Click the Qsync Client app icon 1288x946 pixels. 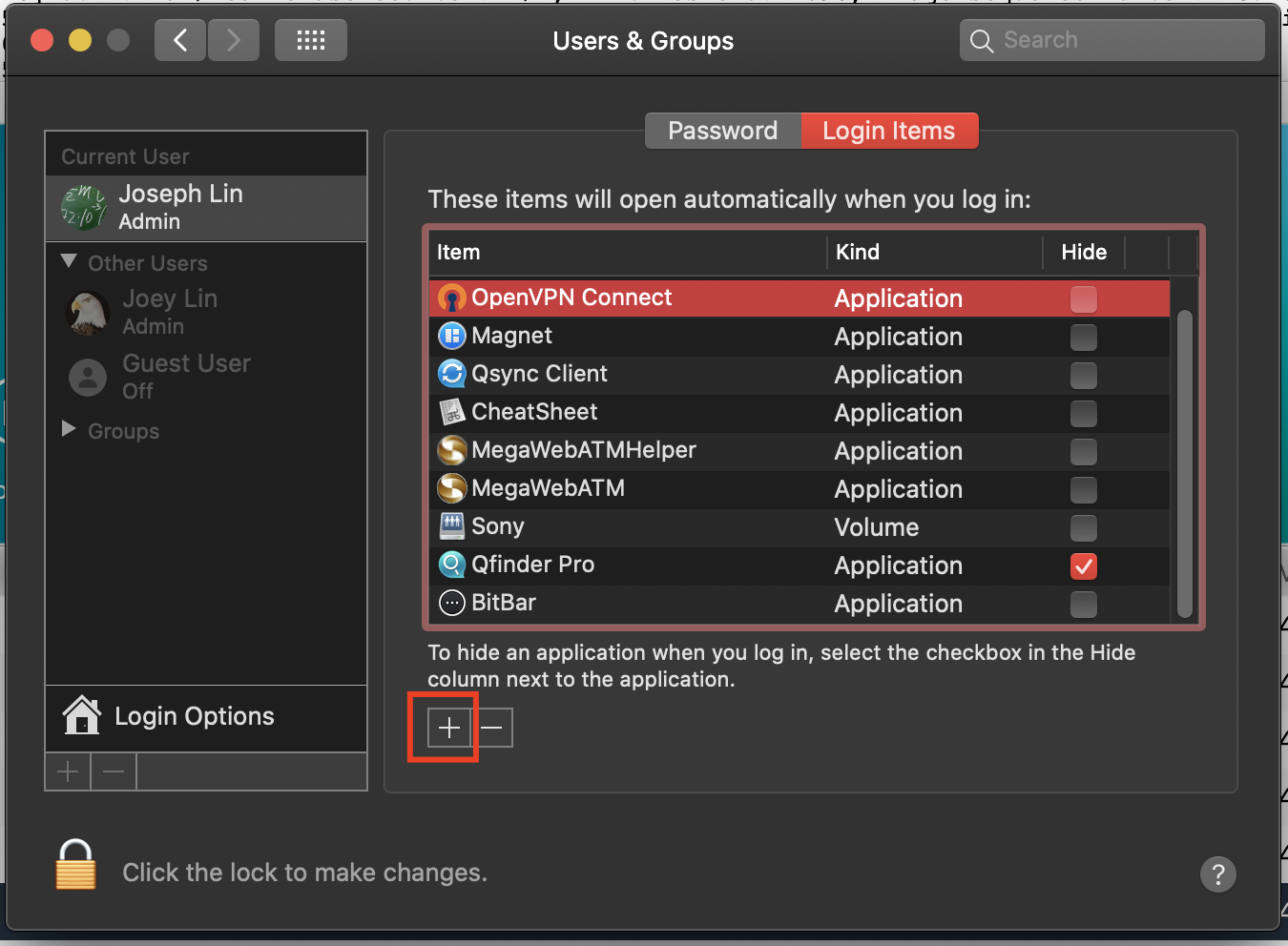click(x=451, y=374)
